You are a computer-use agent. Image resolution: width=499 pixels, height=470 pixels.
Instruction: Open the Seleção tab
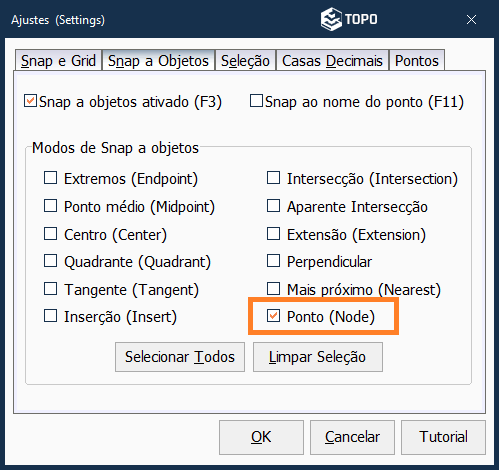coord(245,61)
